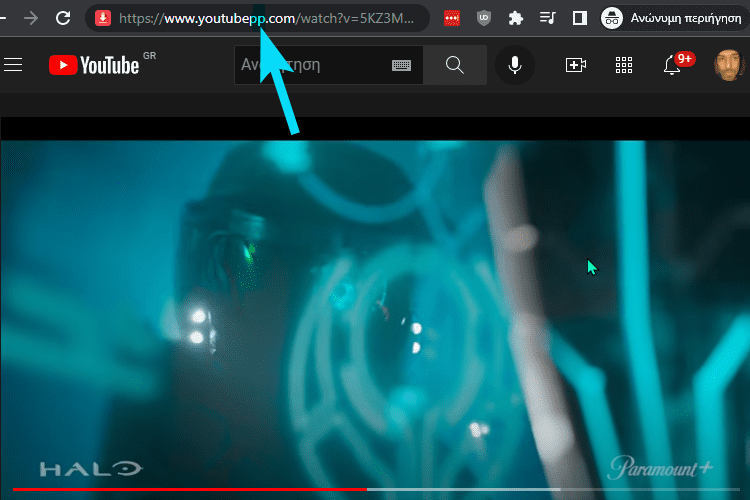Toggle the browser side panel
This screenshot has width=750, height=500.
[580, 18]
